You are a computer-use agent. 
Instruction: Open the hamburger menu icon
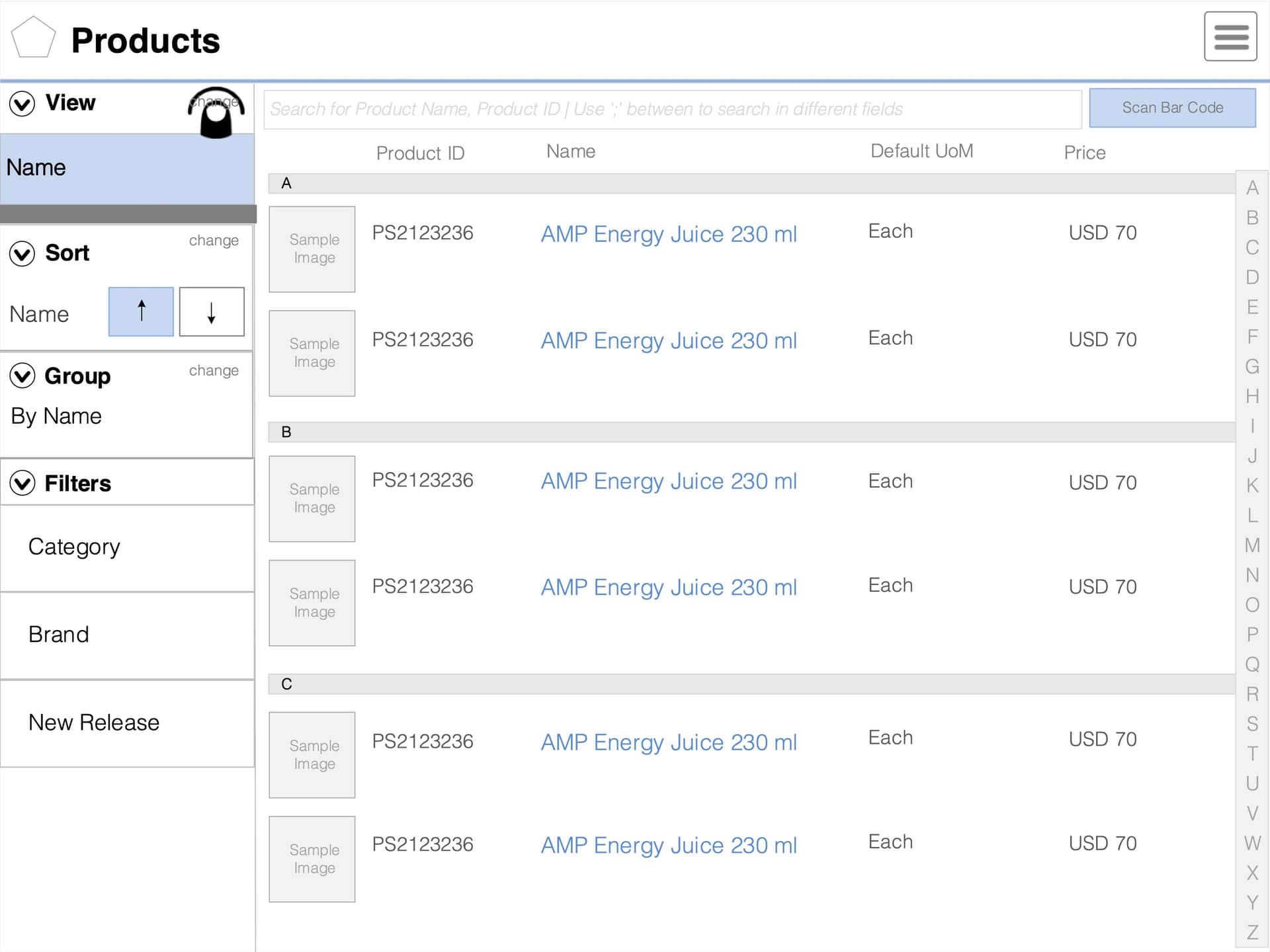click(x=1230, y=36)
